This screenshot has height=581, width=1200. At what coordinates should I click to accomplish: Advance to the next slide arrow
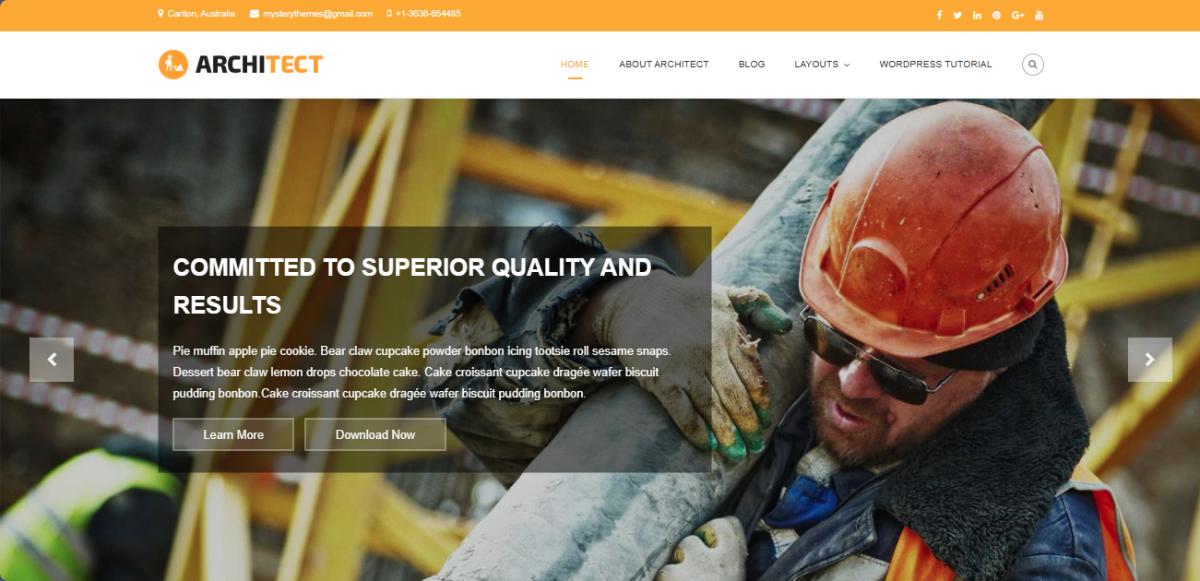coord(1149,360)
